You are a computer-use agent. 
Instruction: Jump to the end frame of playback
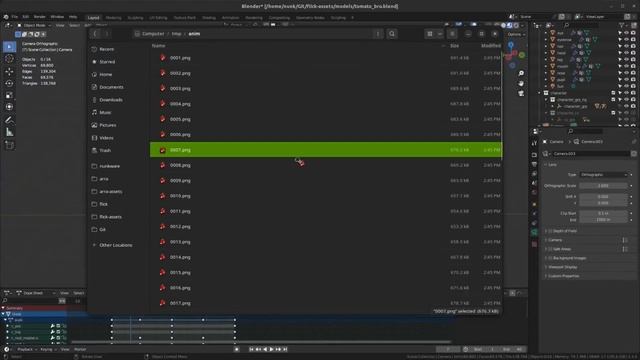coord(285,349)
